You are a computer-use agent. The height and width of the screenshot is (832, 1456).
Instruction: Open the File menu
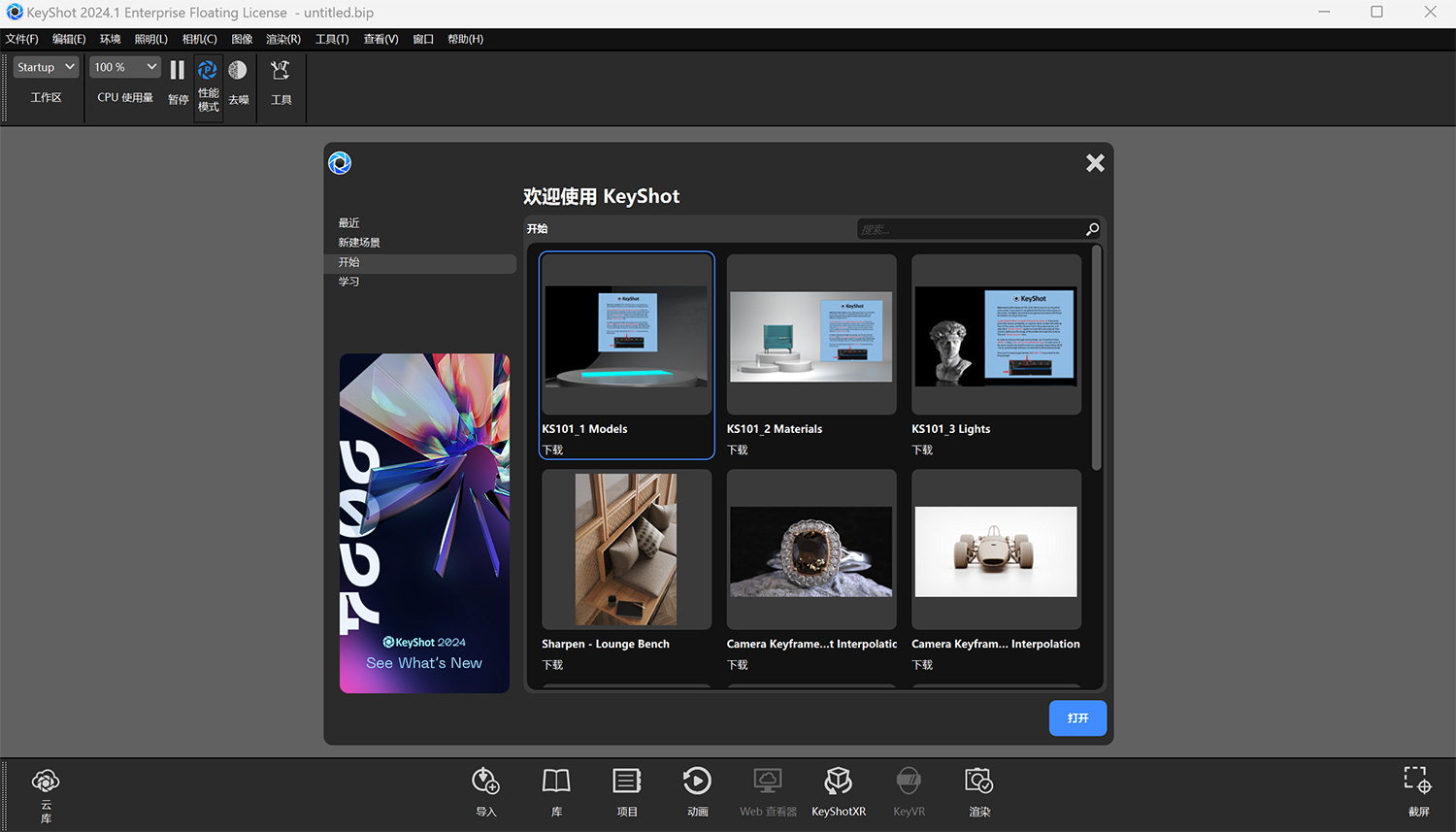pyautogui.click(x=21, y=39)
